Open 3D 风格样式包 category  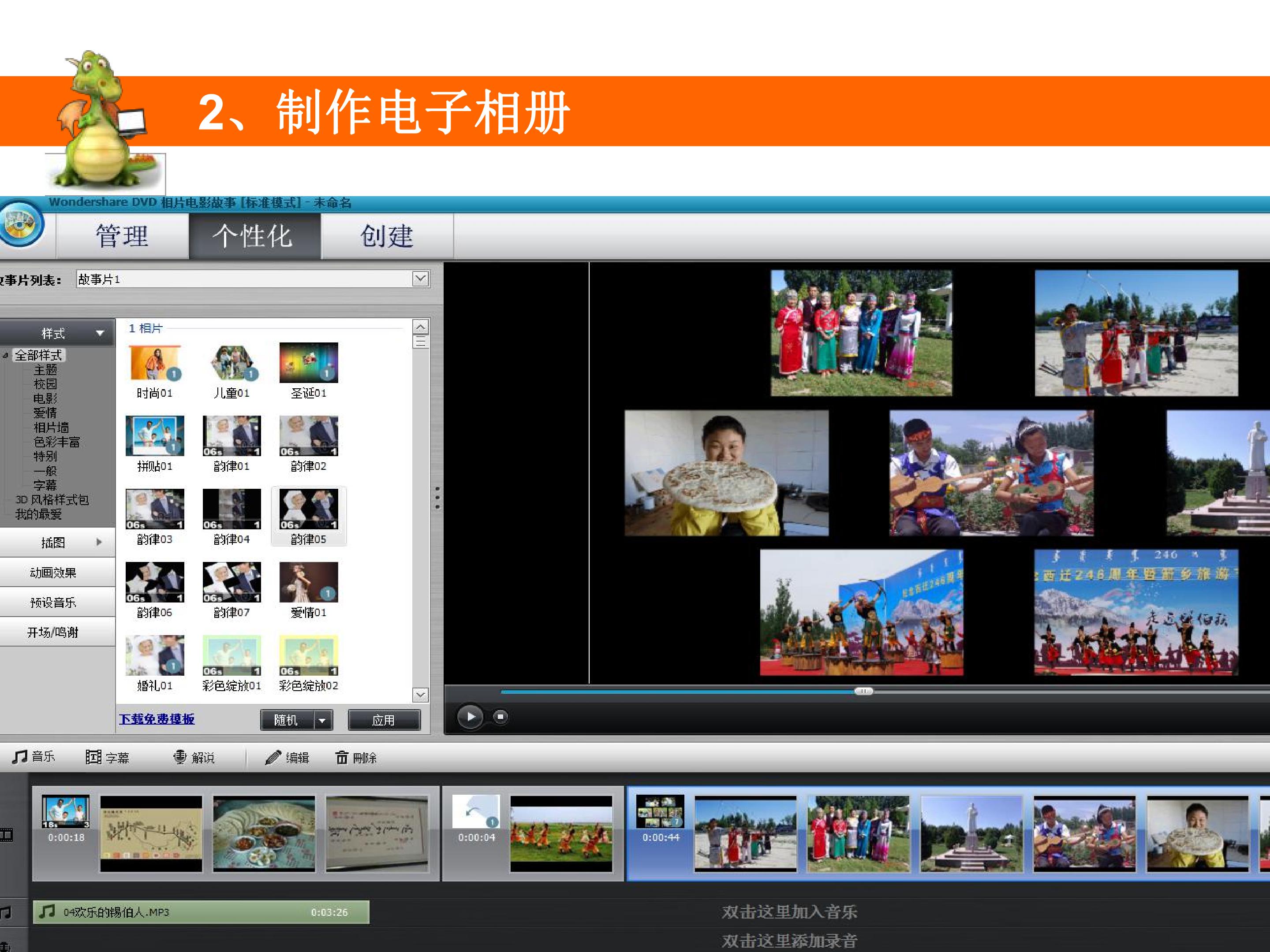click(x=52, y=500)
